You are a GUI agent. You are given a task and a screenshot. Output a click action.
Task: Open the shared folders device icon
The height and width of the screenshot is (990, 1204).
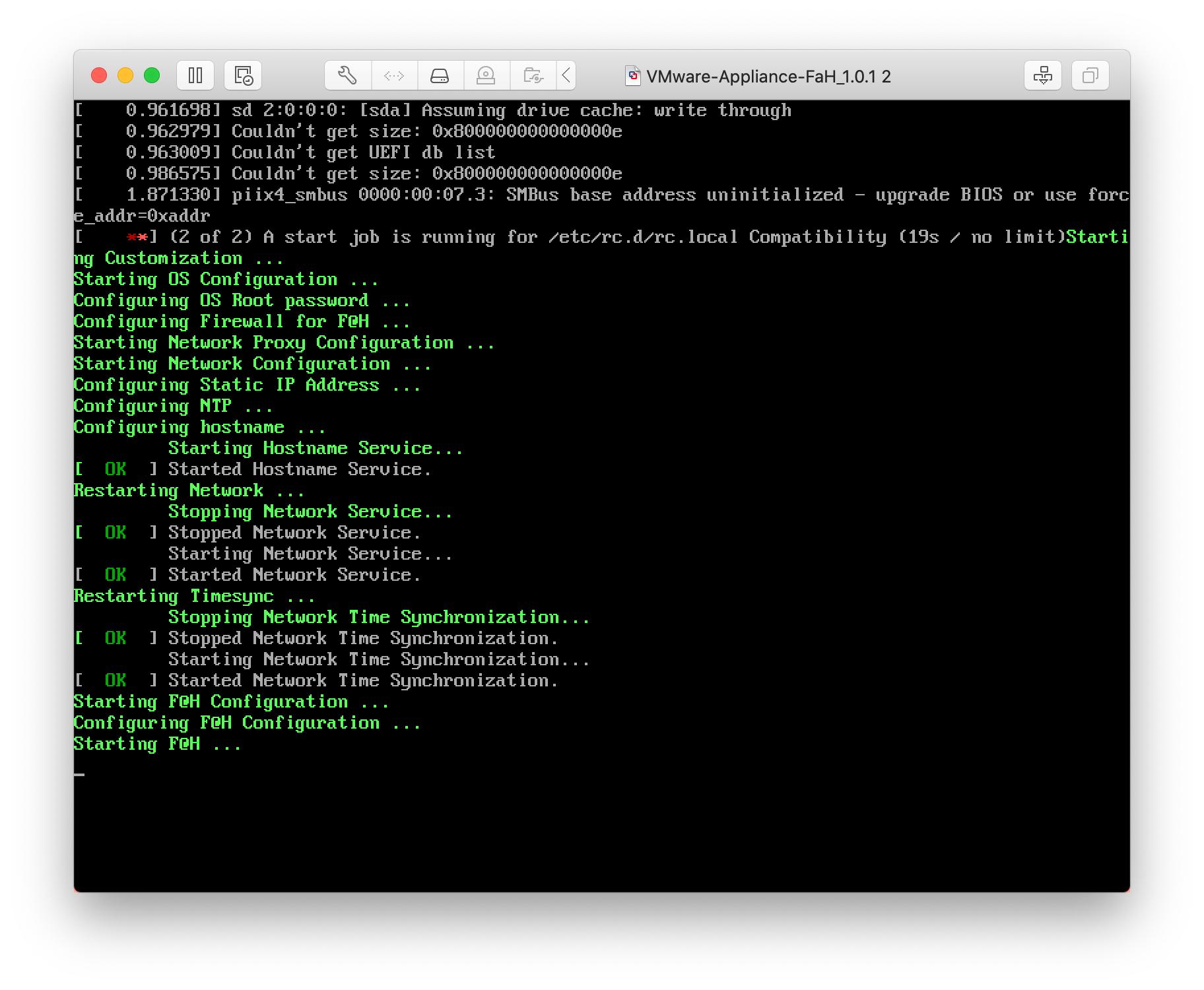point(533,76)
